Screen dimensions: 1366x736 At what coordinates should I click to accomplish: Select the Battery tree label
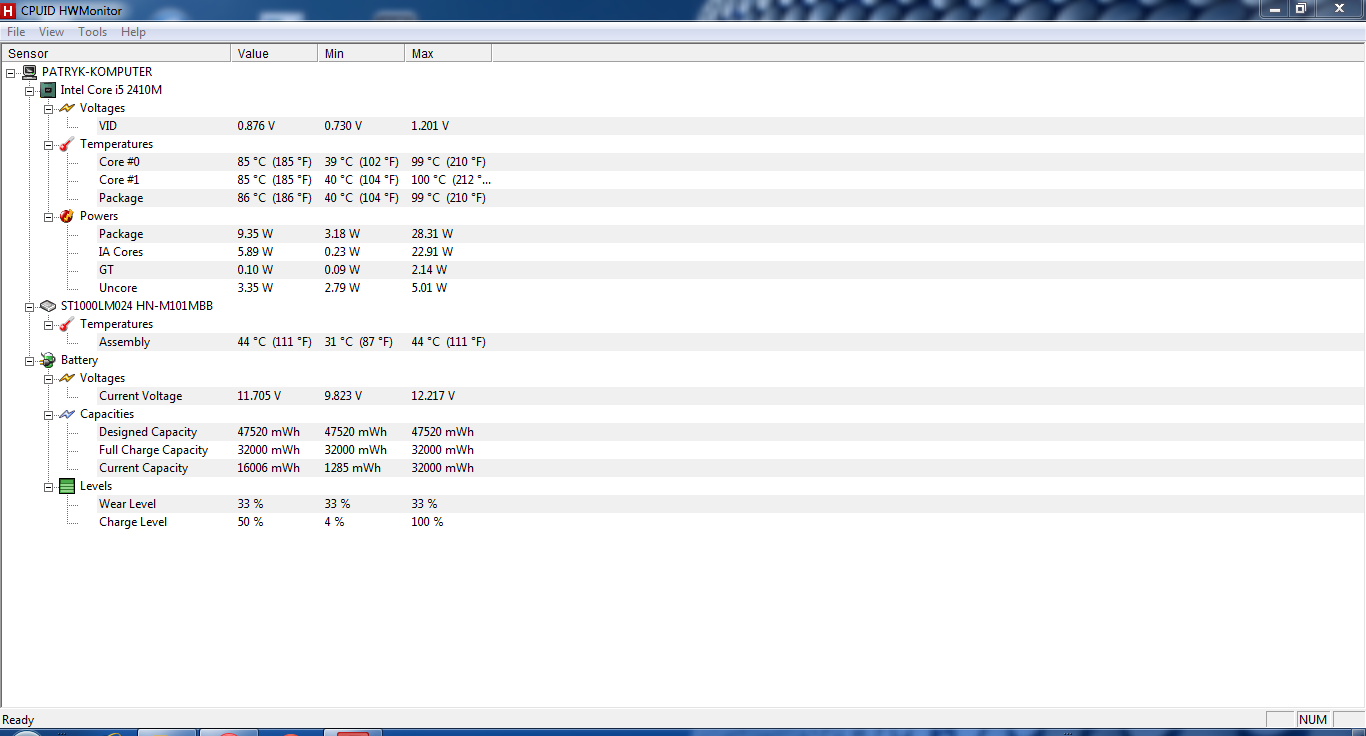pyautogui.click(x=79, y=360)
